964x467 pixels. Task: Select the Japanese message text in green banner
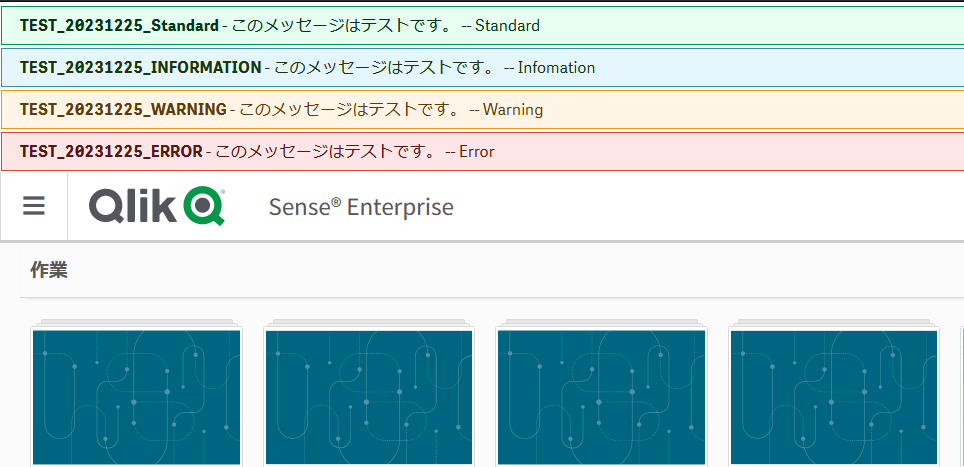coord(342,26)
